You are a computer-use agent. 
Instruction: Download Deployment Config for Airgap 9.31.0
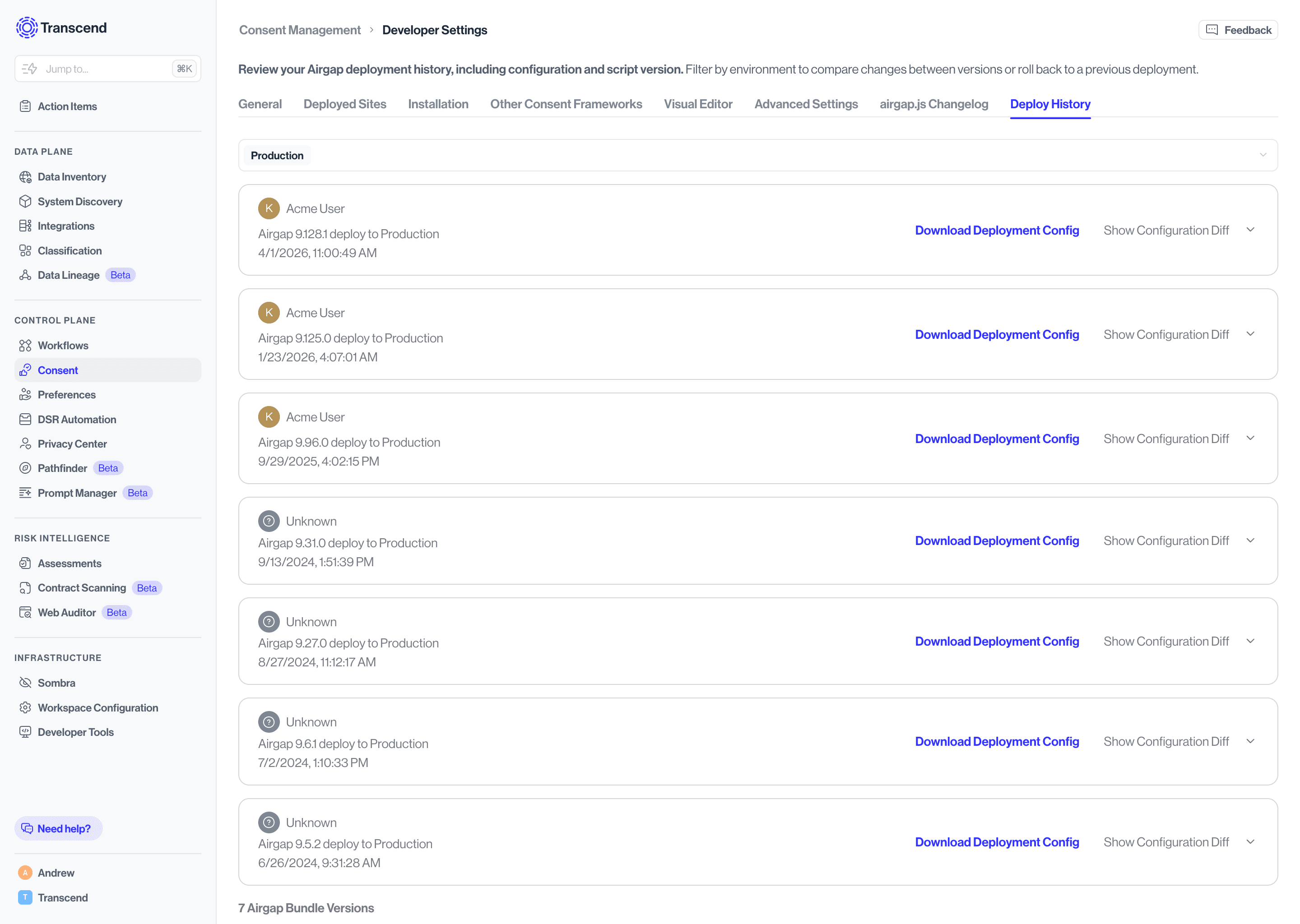pyautogui.click(x=997, y=541)
